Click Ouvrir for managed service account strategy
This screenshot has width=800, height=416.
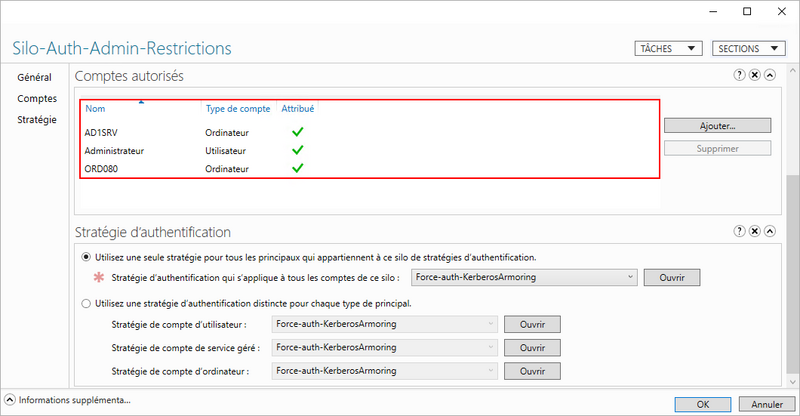click(x=532, y=348)
